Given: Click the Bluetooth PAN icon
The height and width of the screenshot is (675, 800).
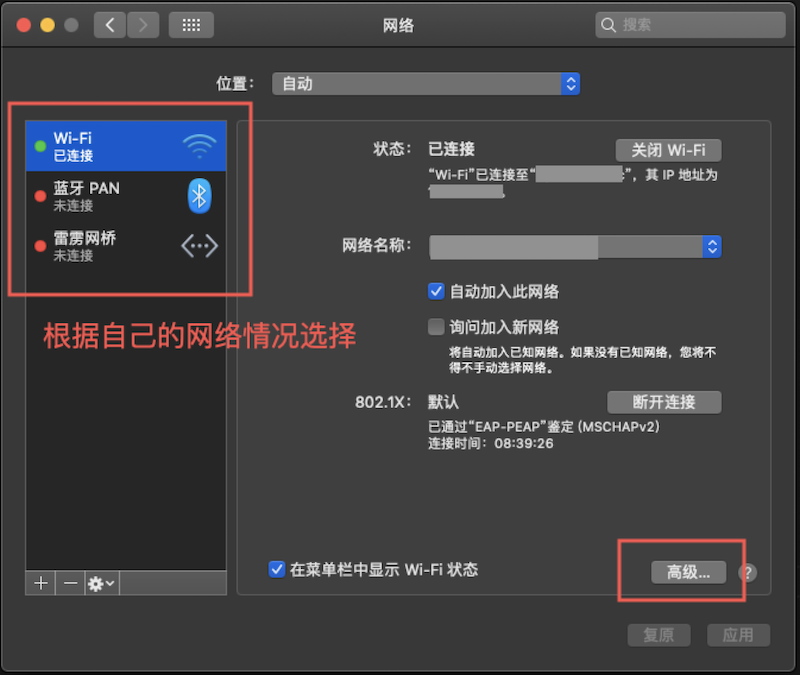Looking at the screenshot, I should 199,196.
